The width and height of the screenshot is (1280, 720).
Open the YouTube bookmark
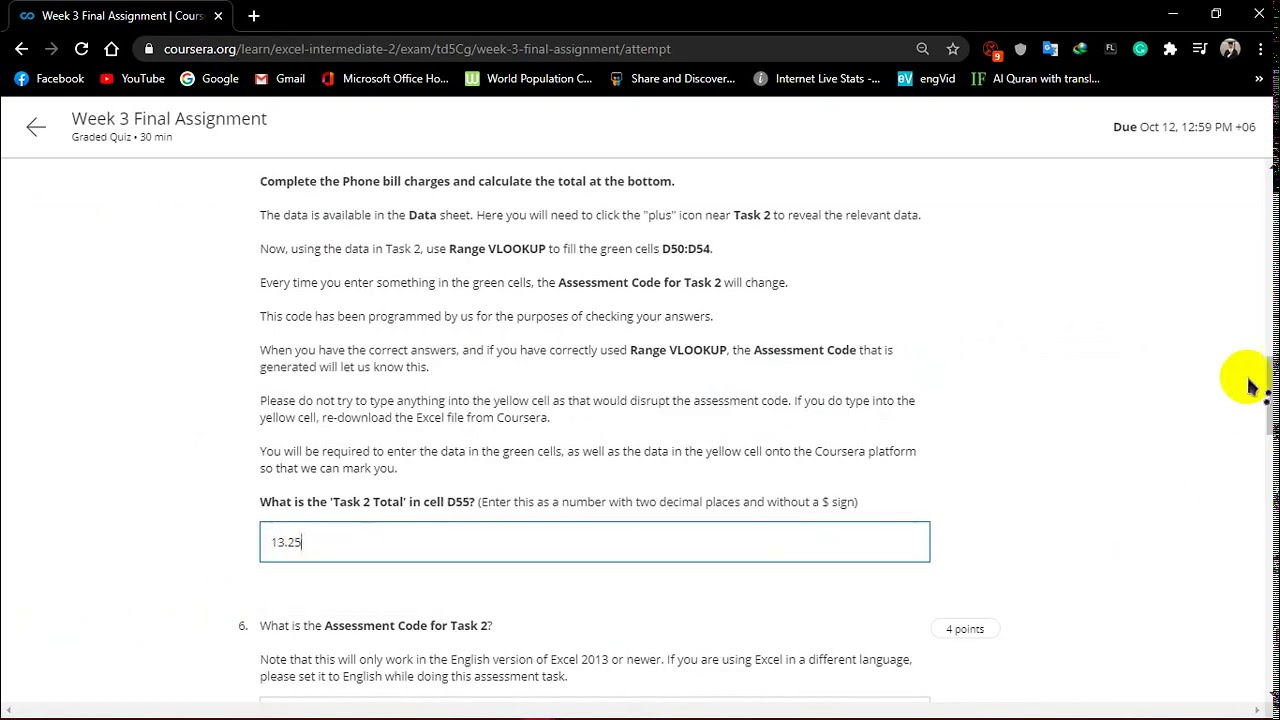point(132,78)
